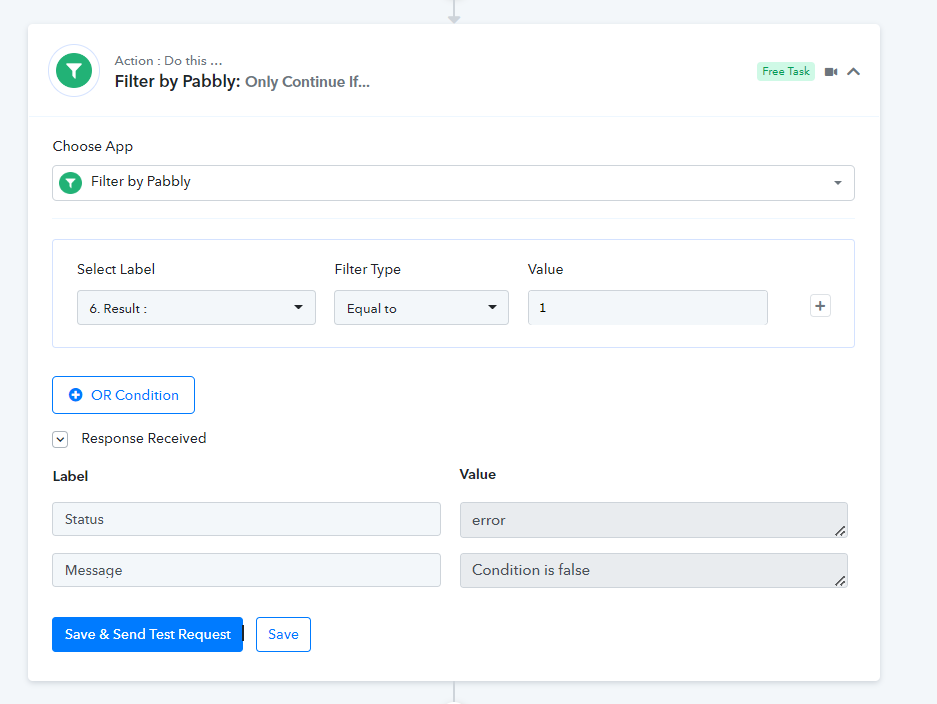
Task: Click the step title Filter by Pabbly
Action: (x=177, y=81)
